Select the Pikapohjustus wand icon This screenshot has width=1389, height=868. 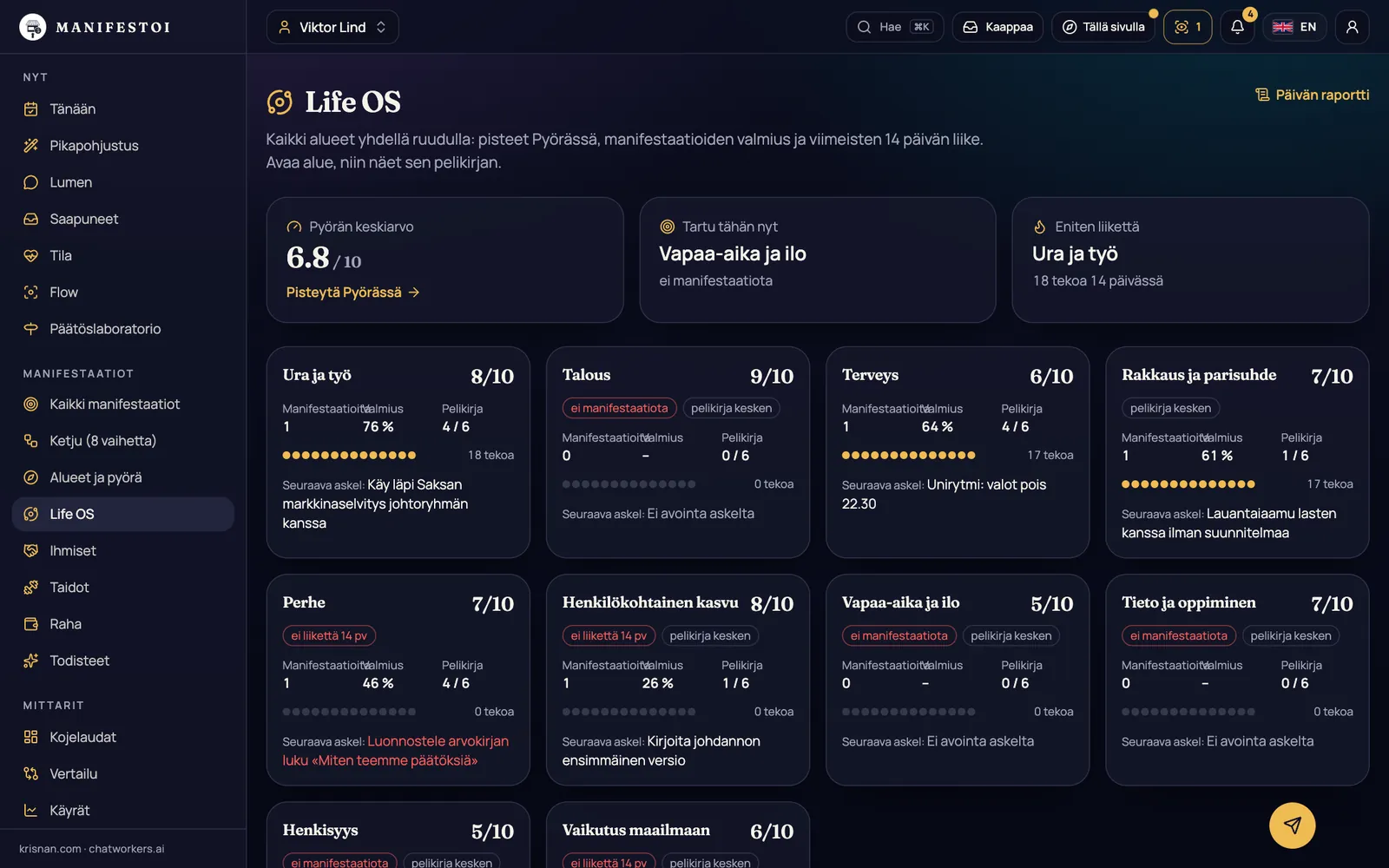(31, 146)
